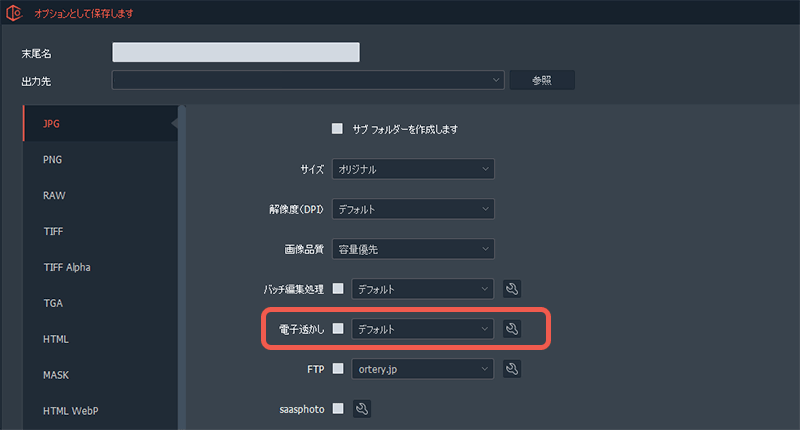Click the 末尾名 text input field

click(x=236, y=52)
